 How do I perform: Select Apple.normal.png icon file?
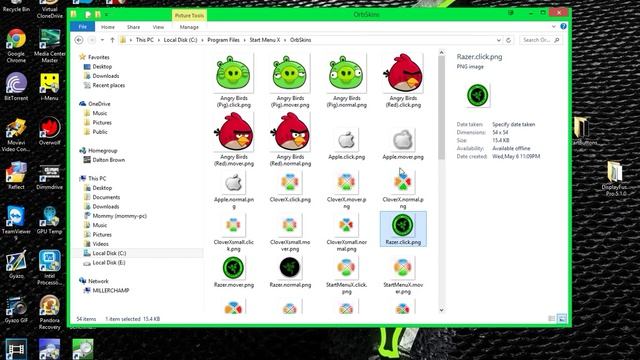coord(233,190)
